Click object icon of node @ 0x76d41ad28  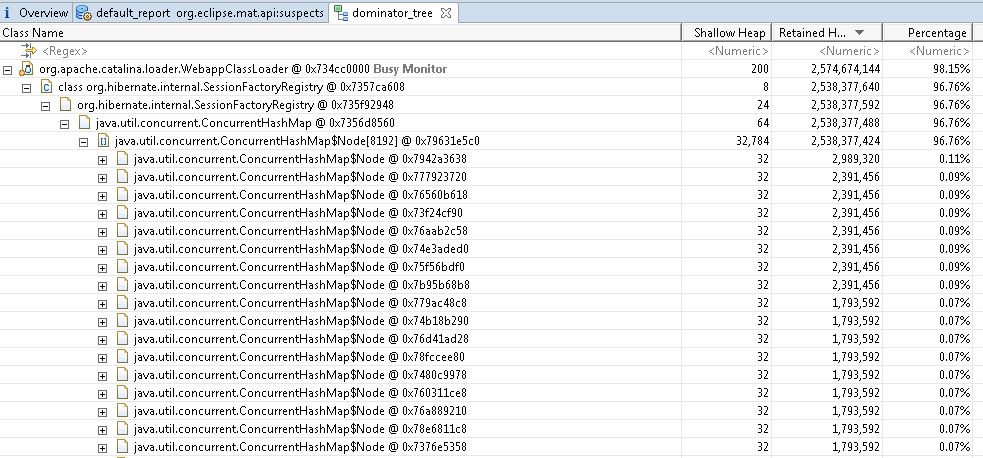122,340
